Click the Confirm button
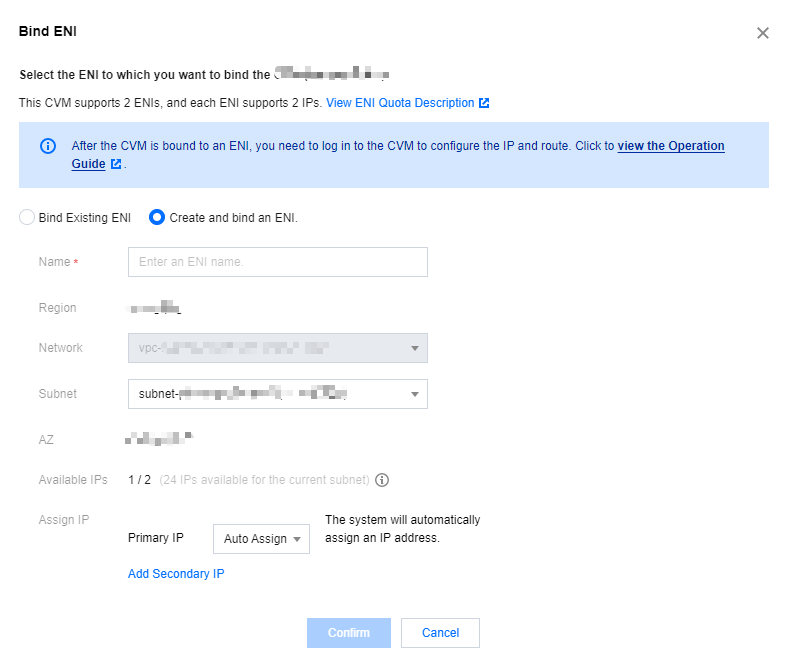 [349, 633]
